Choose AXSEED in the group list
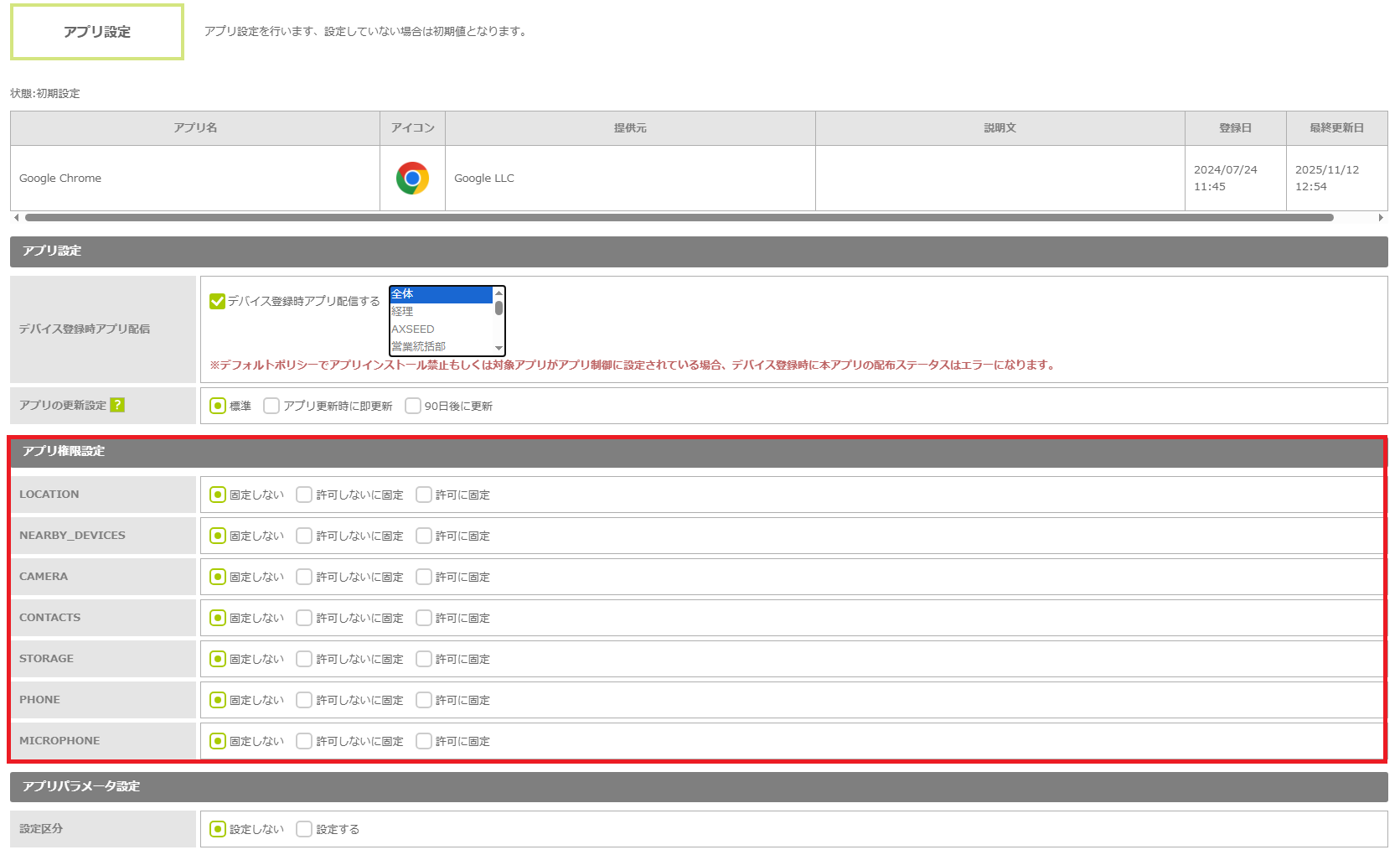This screenshot has width=1400, height=855. (x=441, y=329)
